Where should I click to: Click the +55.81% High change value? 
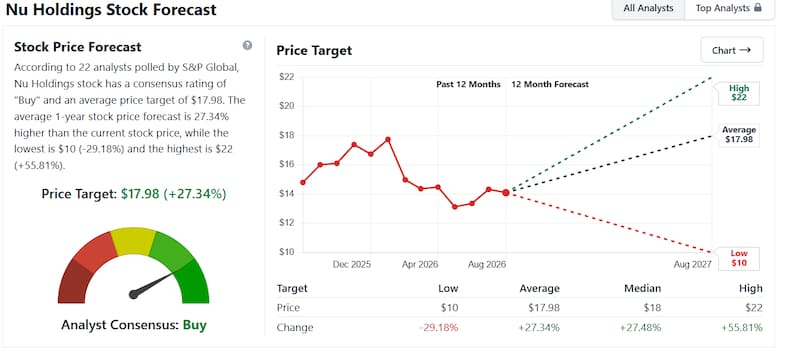(x=742, y=327)
